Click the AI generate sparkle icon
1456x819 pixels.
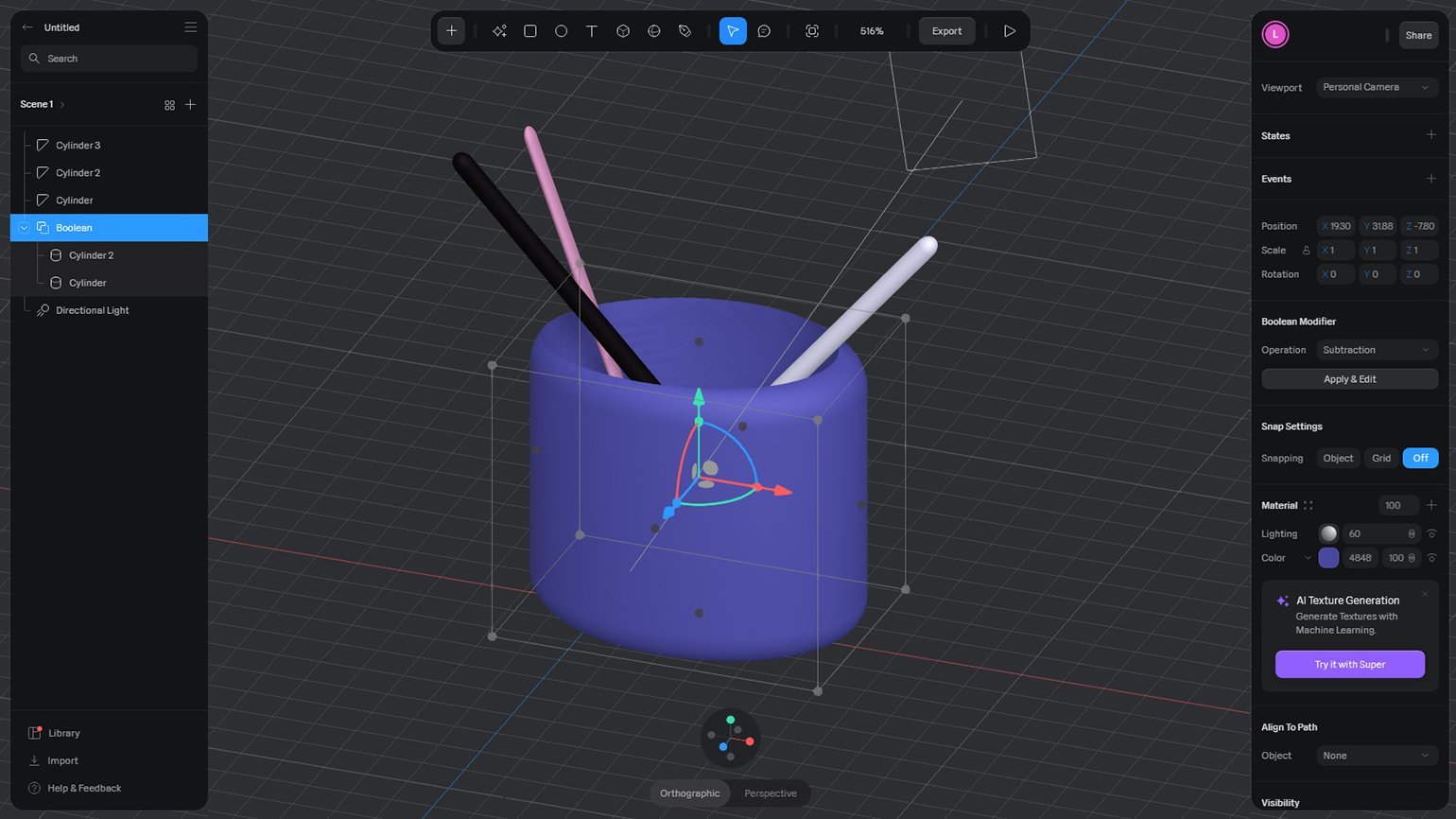tap(499, 31)
